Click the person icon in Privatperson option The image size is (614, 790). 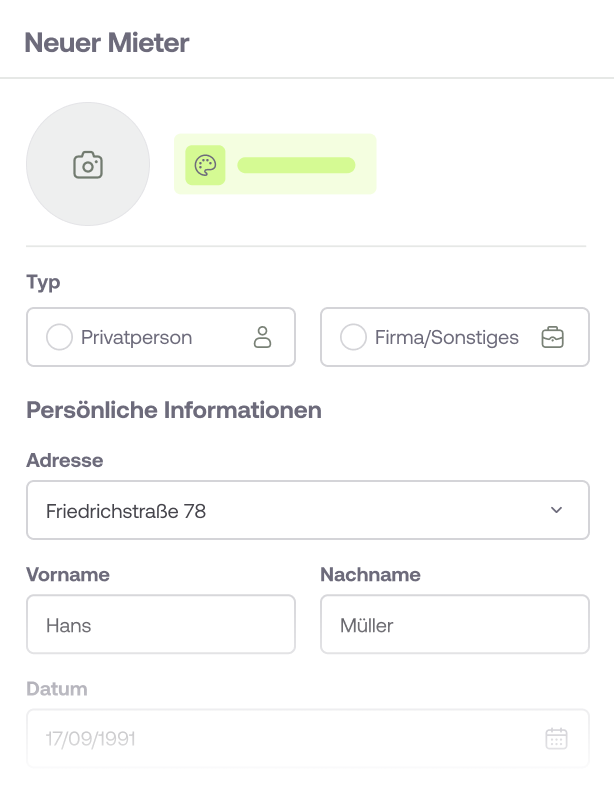263,337
